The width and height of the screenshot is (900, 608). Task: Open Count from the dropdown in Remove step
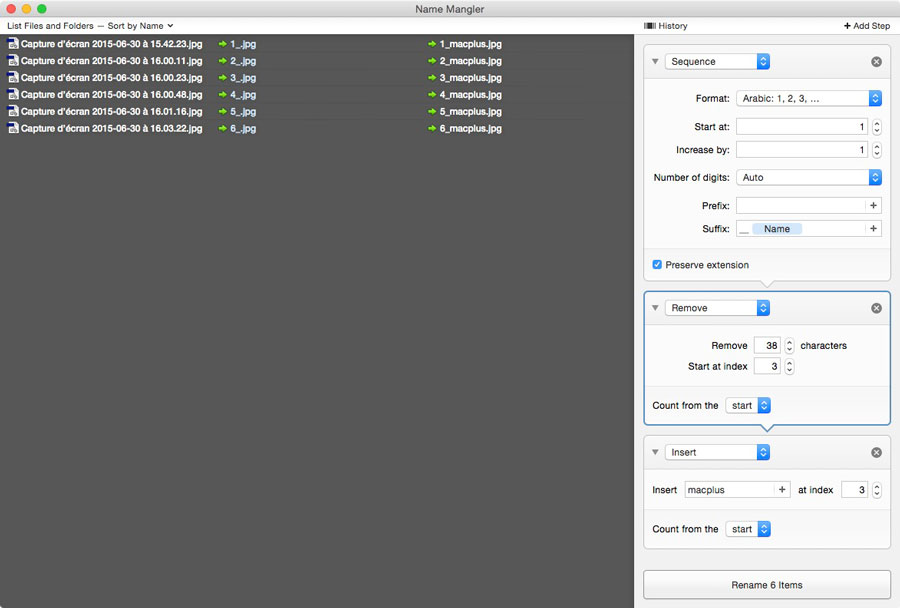748,405
